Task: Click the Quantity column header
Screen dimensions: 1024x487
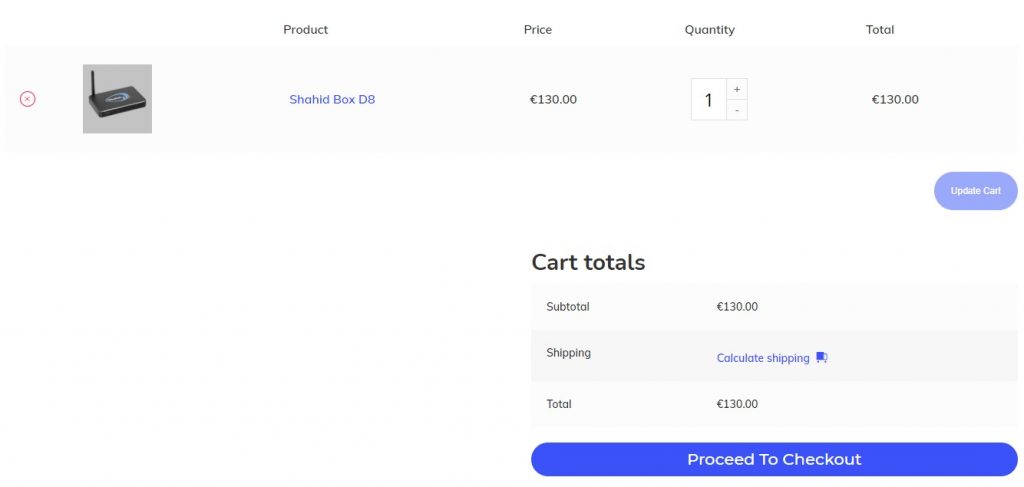Action: (709, 30)
